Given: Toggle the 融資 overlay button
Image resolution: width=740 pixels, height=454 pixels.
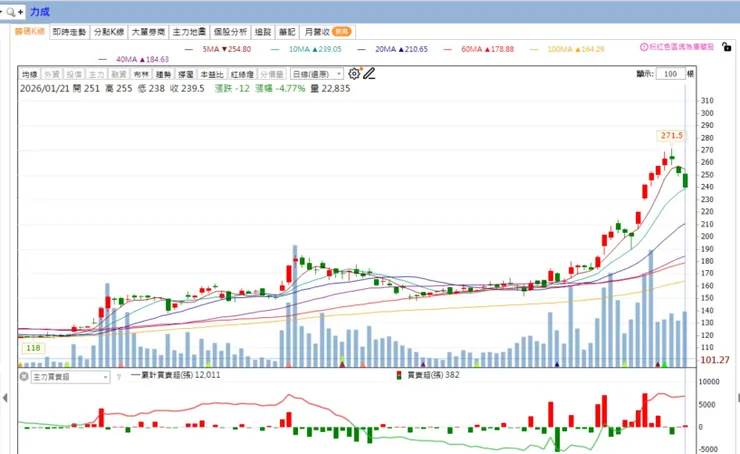Looking at the screenshot, I should tap(118, 74).
